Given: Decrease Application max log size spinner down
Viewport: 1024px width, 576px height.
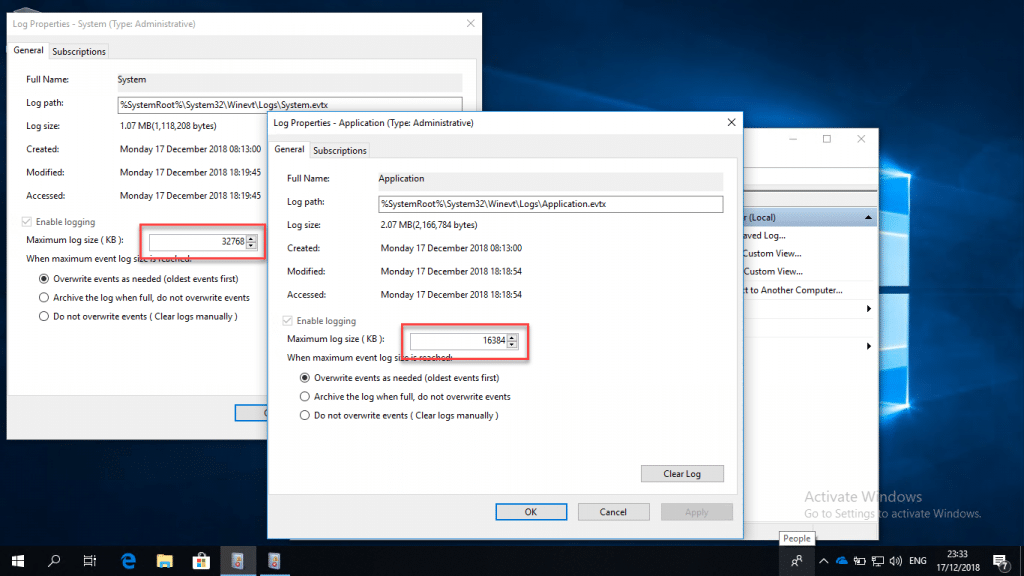Looking at the screenshot, I should pos(512,344).
